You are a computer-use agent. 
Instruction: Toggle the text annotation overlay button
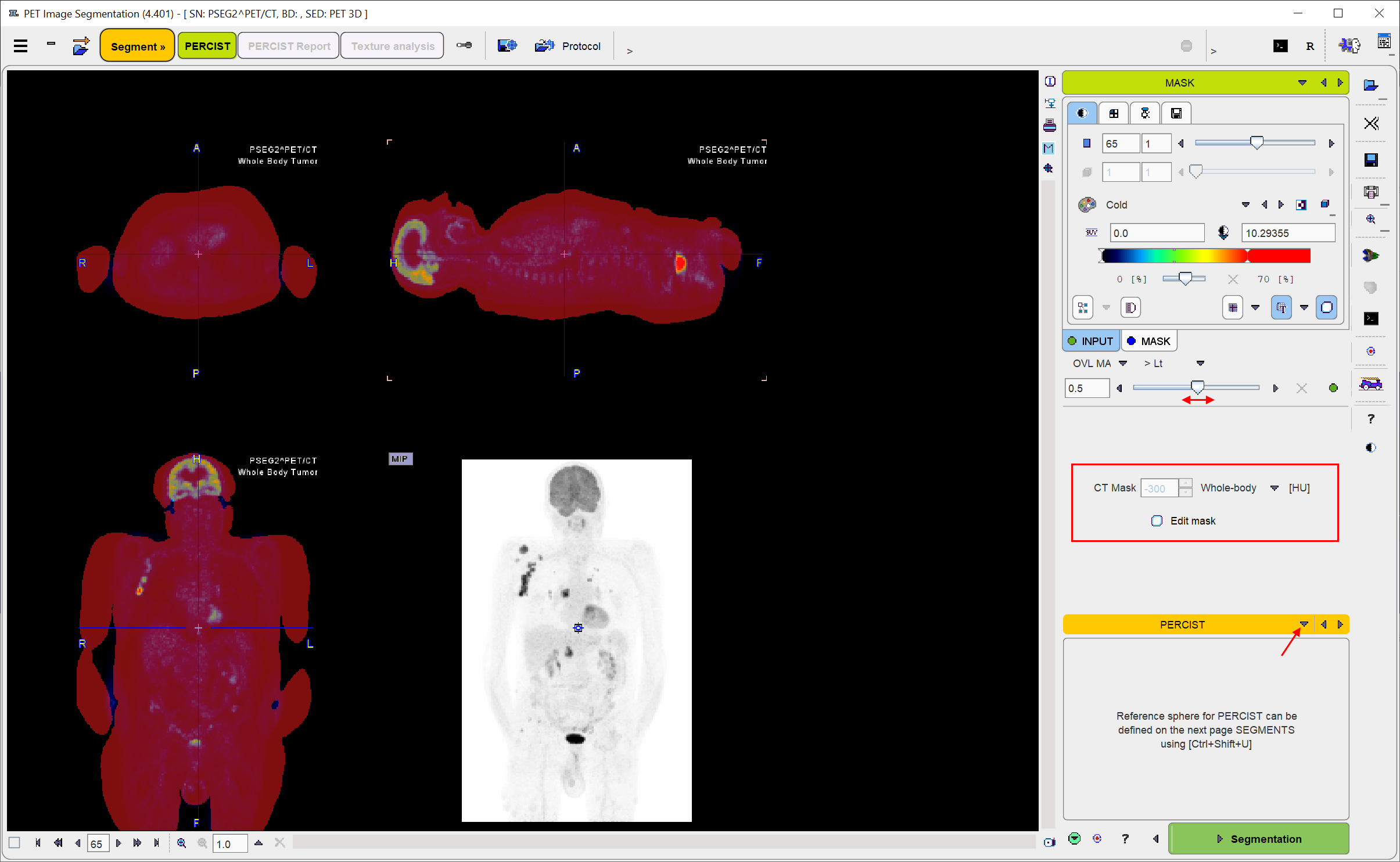coord(1281,308)
